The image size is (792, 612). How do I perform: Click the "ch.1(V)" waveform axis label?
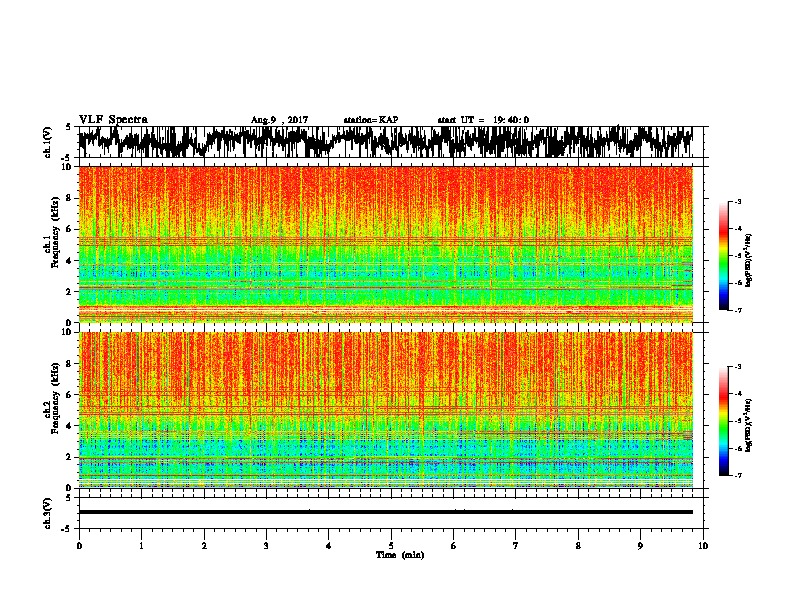tap(47, 142)
